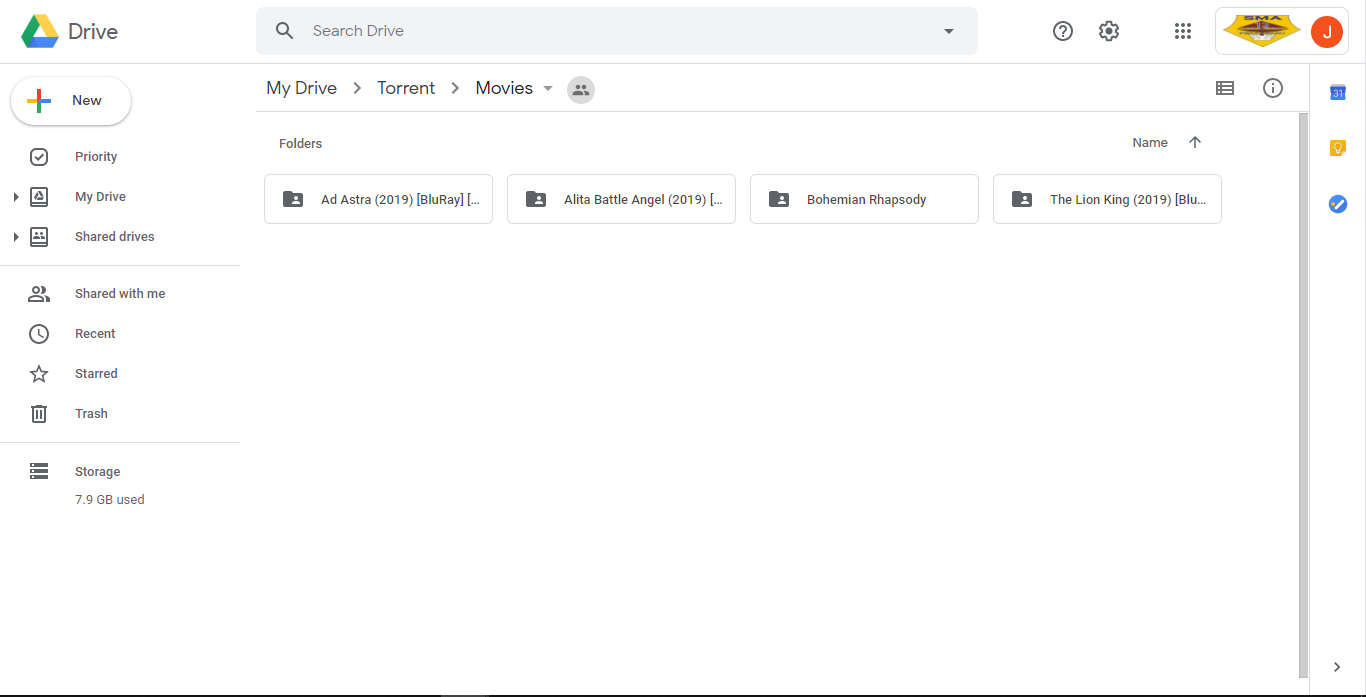Show details info panel
This screenshot has width=1366, height=697.
[x=1273, y=88]
